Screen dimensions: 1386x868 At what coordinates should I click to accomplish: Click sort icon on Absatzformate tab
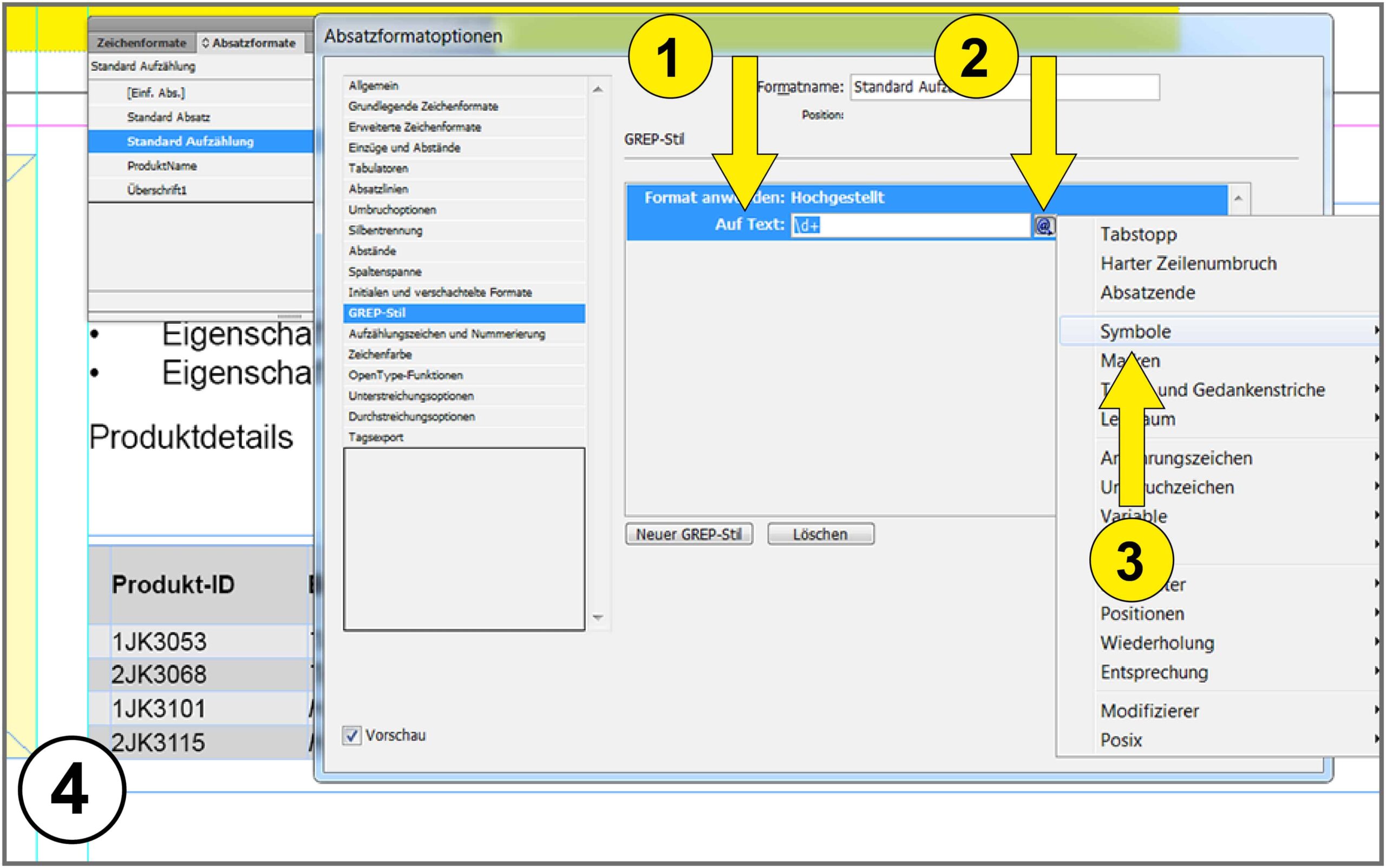[x=205, y=43]
